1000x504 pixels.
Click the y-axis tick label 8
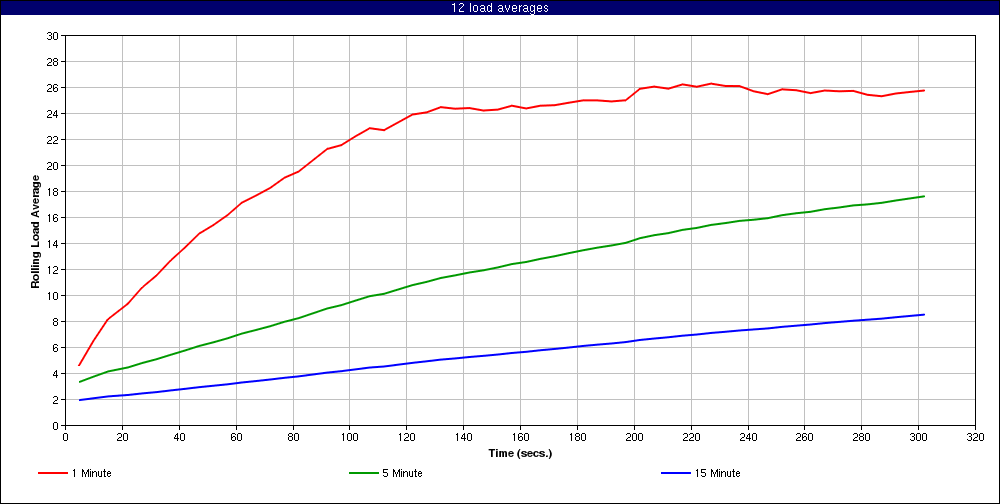click(x=55, y=322)
